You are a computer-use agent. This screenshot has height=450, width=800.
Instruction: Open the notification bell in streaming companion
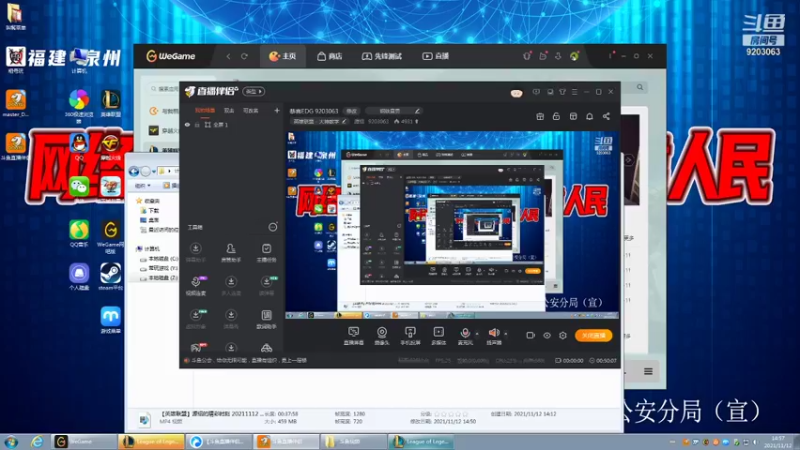pyautogui.click(x=589, y=116)
